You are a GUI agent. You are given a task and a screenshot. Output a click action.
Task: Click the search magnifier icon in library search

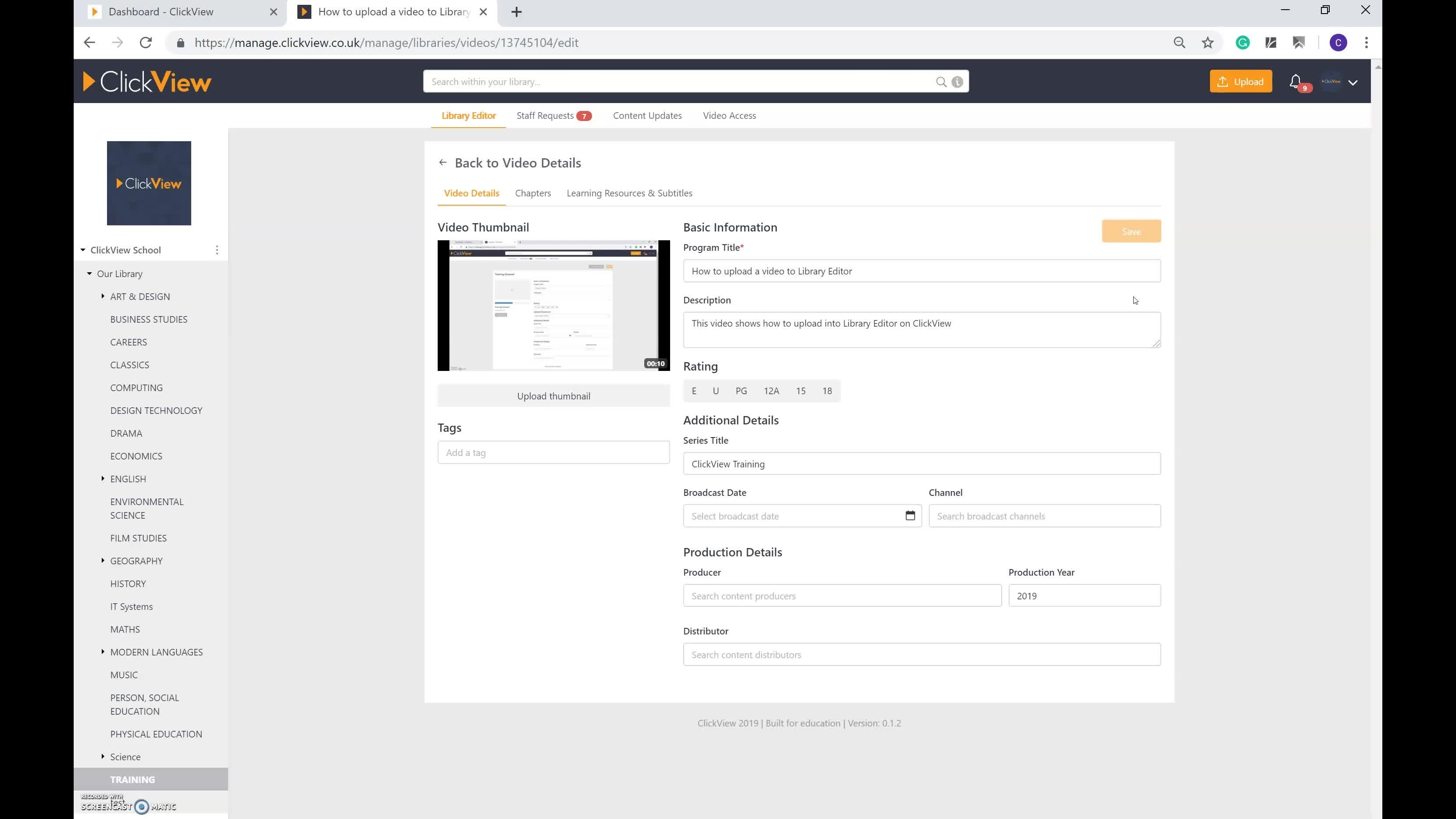941,82
